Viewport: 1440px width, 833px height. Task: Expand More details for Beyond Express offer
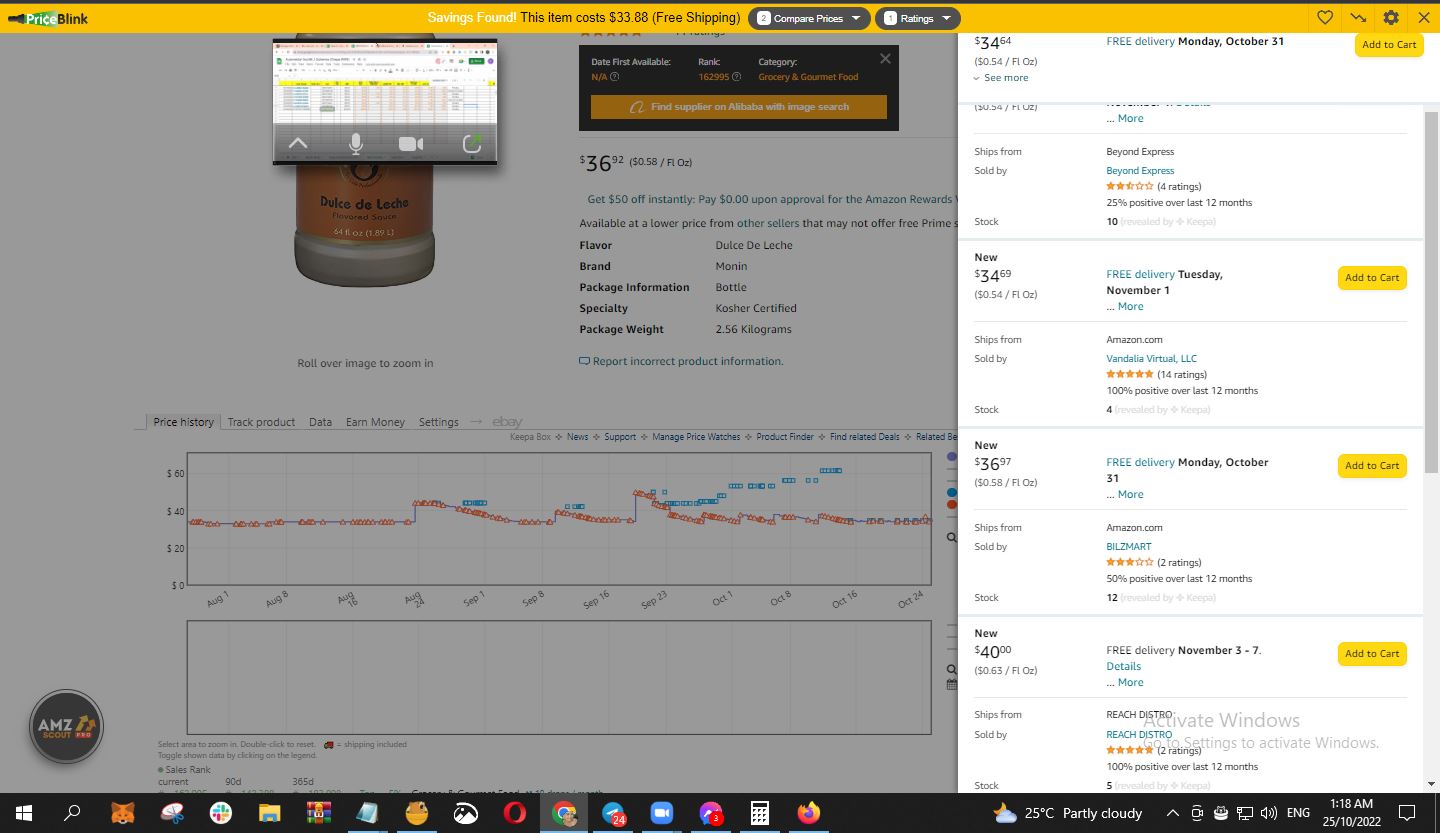[1130, 118]
